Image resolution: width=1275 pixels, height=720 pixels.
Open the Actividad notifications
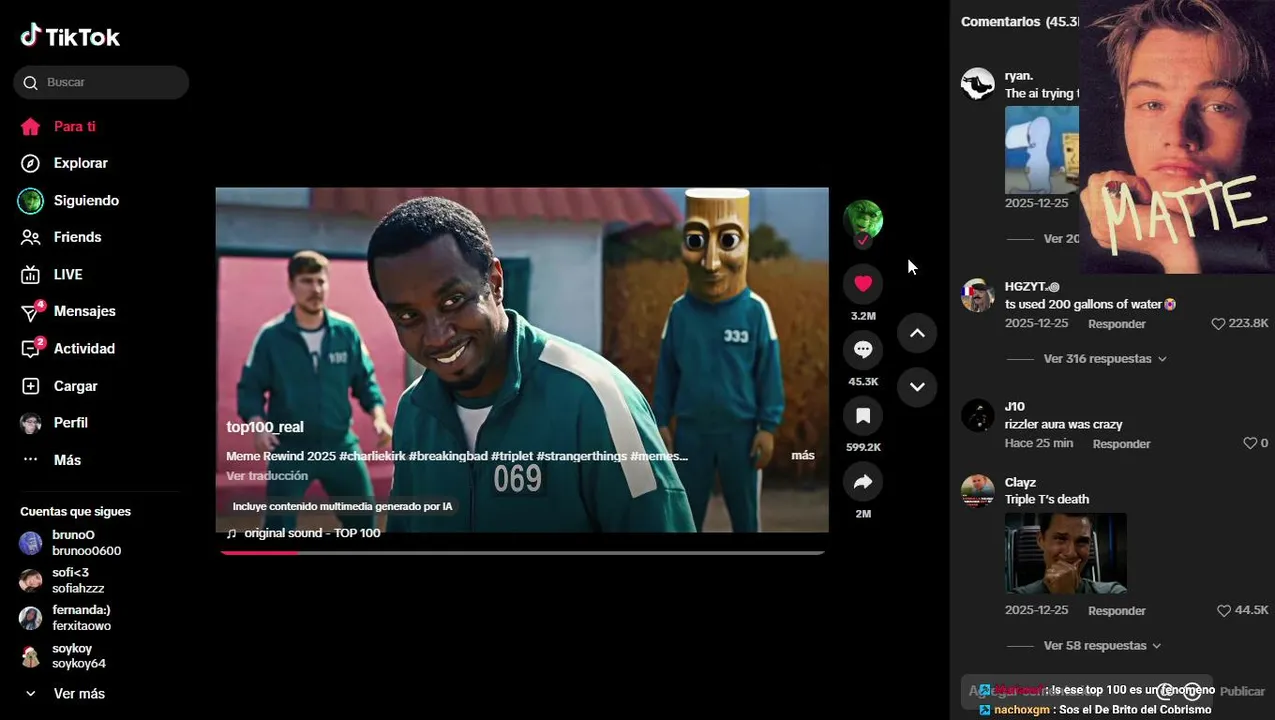(x=84, y=349)
